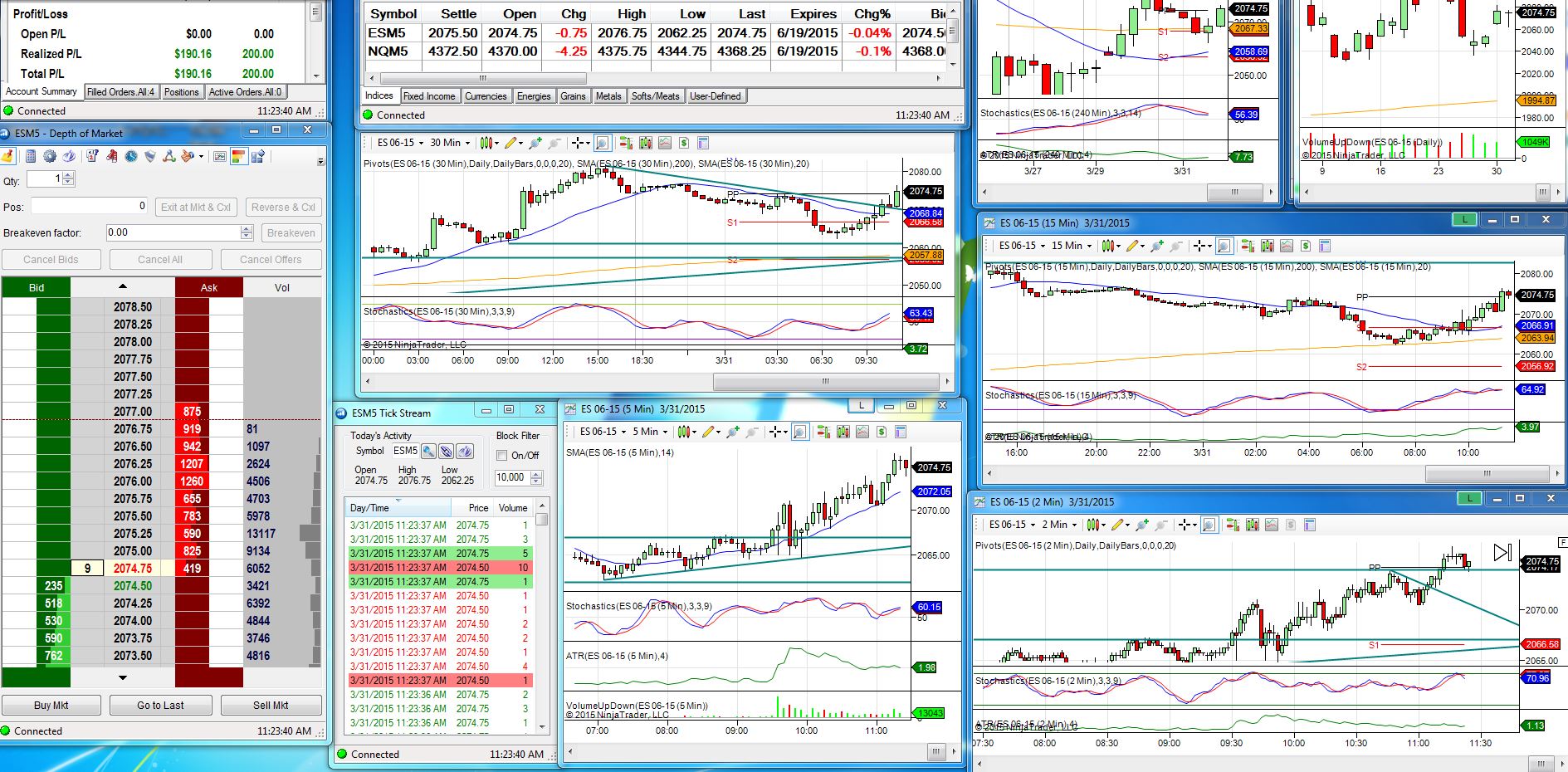This screenshot has height=772, width=1568.
Task: Select the crosshair cursor tool in 15 Min chart
Action: click(1199, 246)
